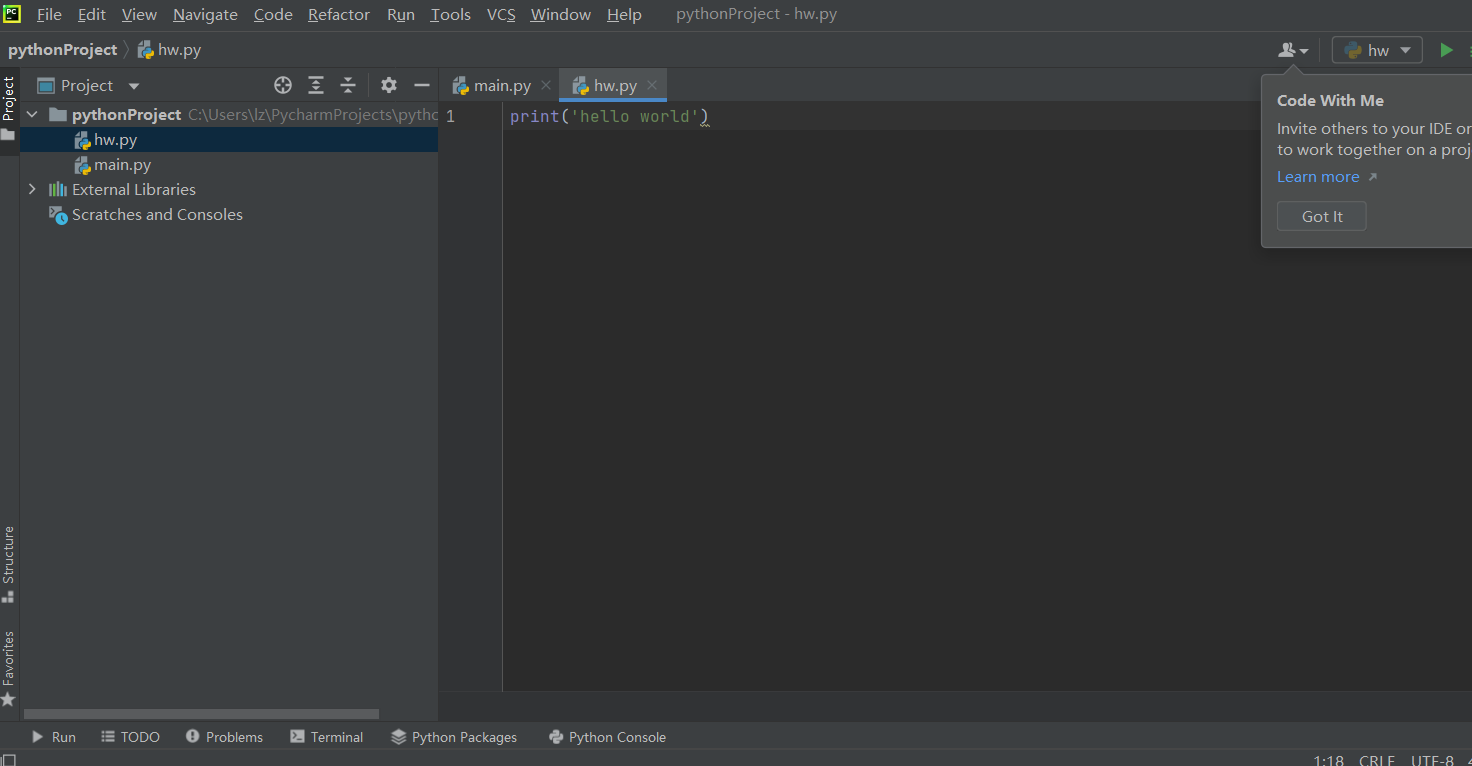Expand the External Libraries node
The height and width of the screenshot is (766, 1472).
tap(32, 189)
